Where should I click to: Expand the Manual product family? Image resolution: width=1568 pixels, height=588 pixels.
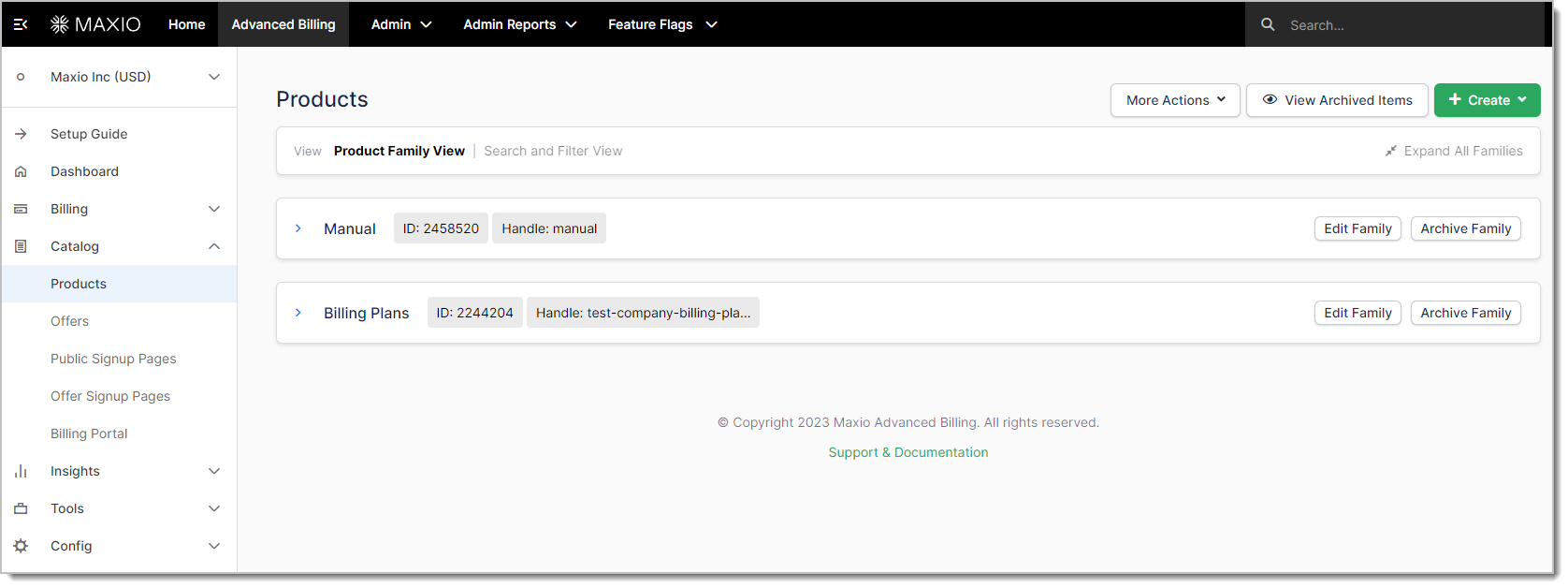298,228
